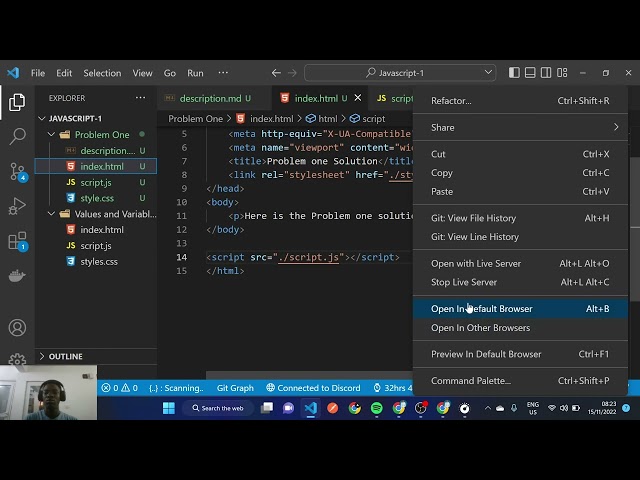Screen dimensions: 640x480
Task: Open the Selection menu
Action: tap(102, 73)
